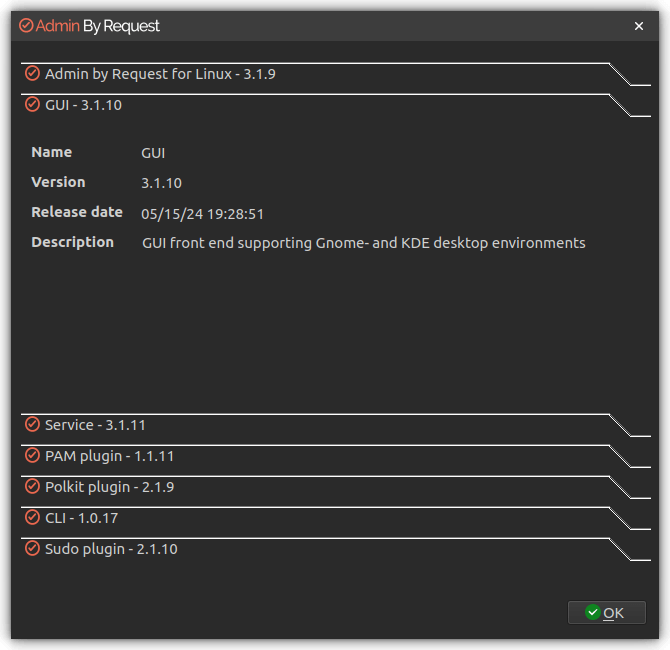Click release date value 05/15/24 19:28:51

[x=203, y=214]
